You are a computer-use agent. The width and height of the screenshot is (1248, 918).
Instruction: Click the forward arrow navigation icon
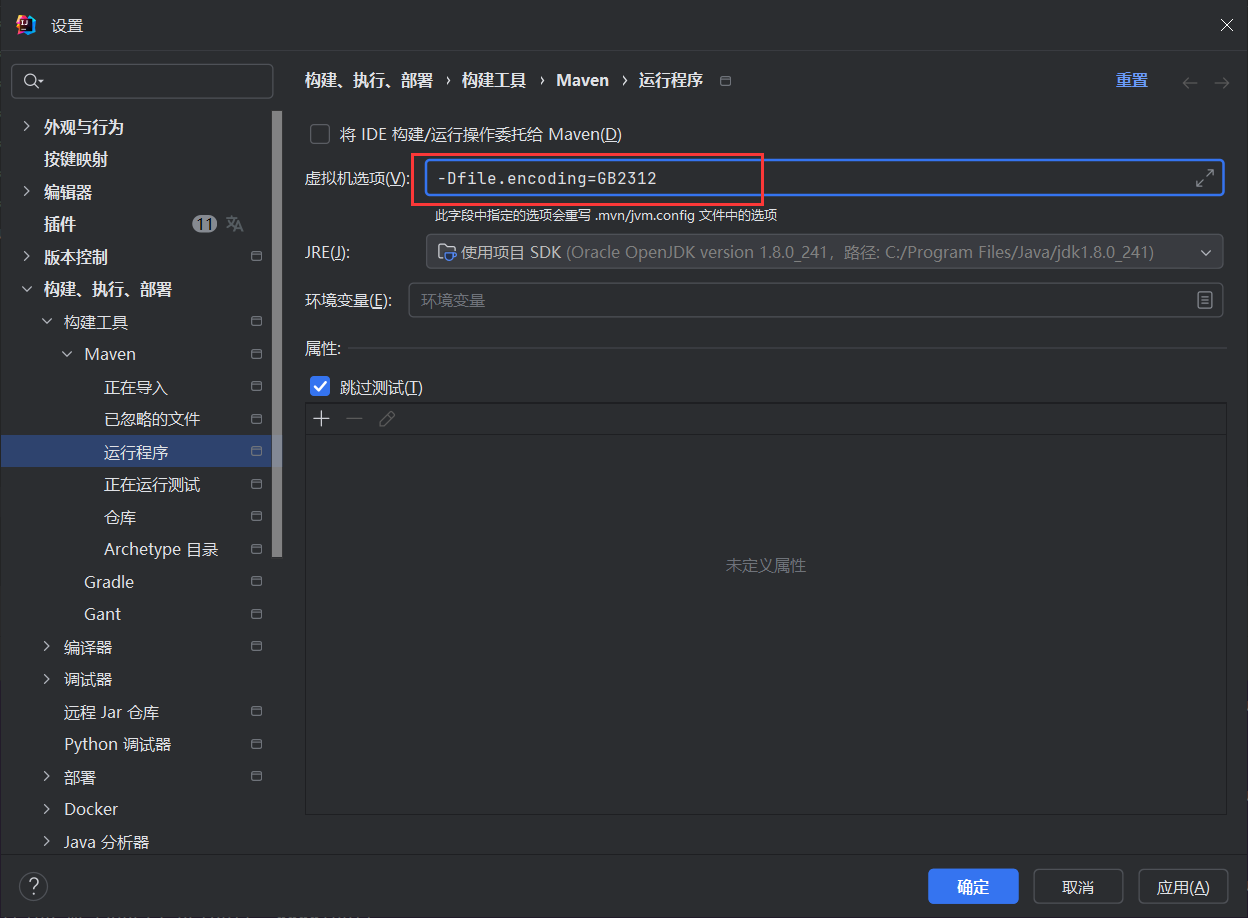(x=1222, y=82)
